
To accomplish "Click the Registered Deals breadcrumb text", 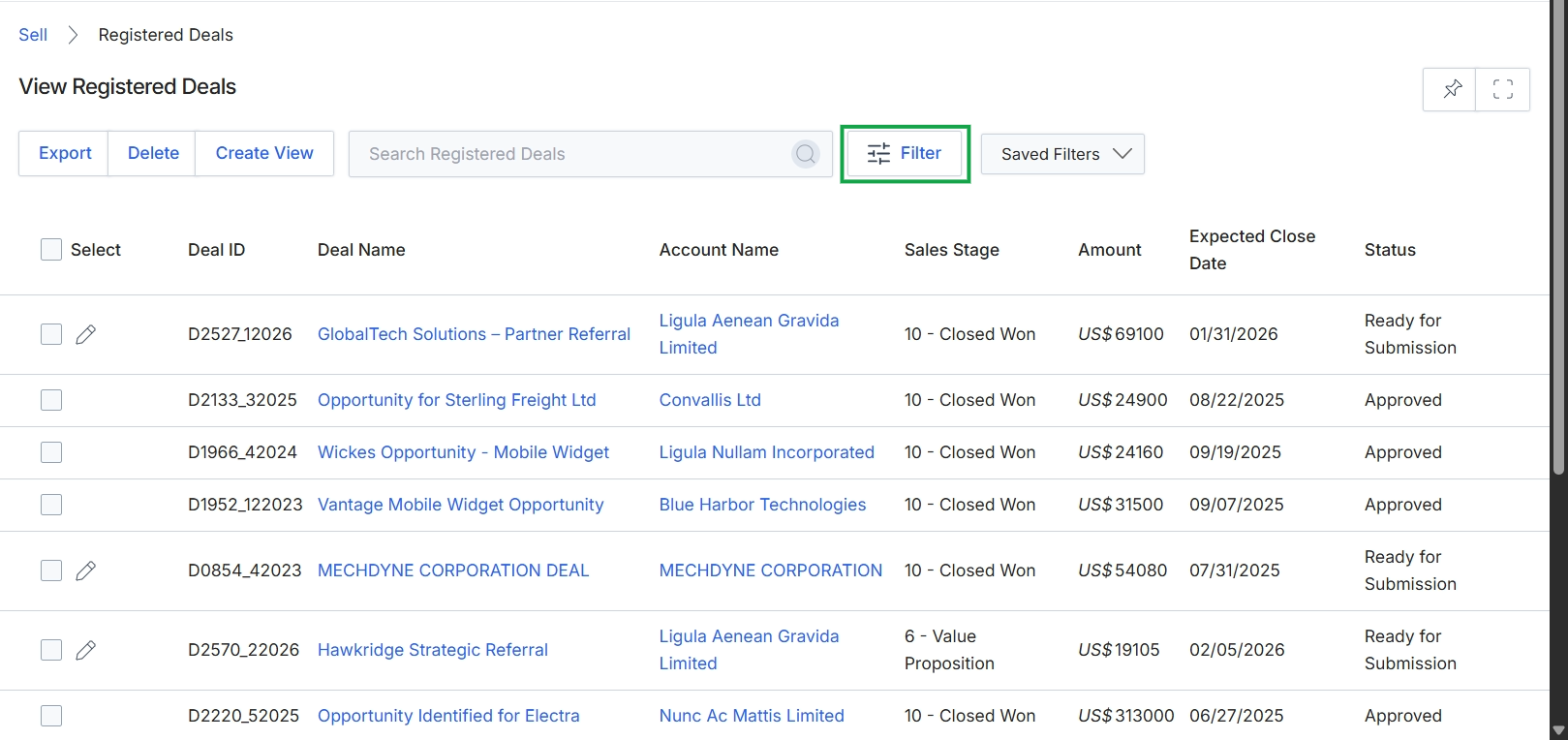I will pos(166,35).
